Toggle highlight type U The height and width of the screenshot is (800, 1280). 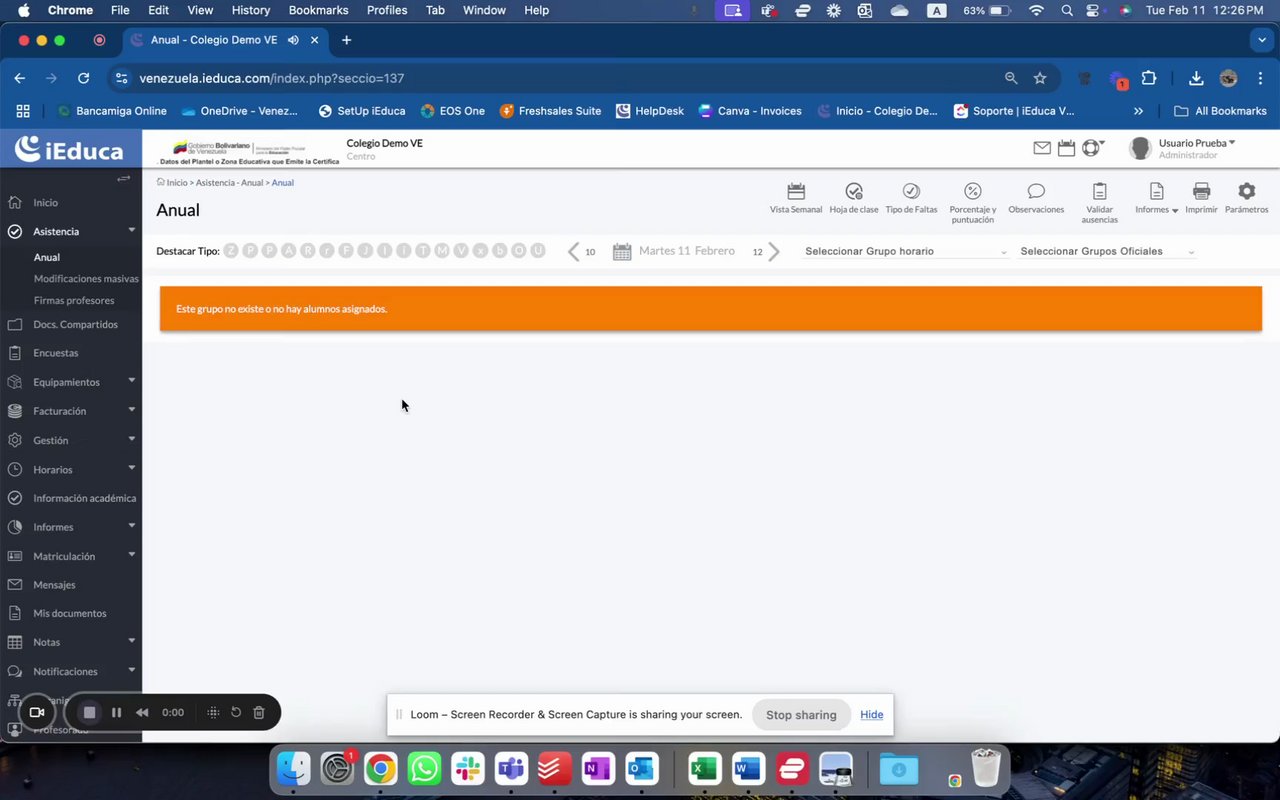538,251
